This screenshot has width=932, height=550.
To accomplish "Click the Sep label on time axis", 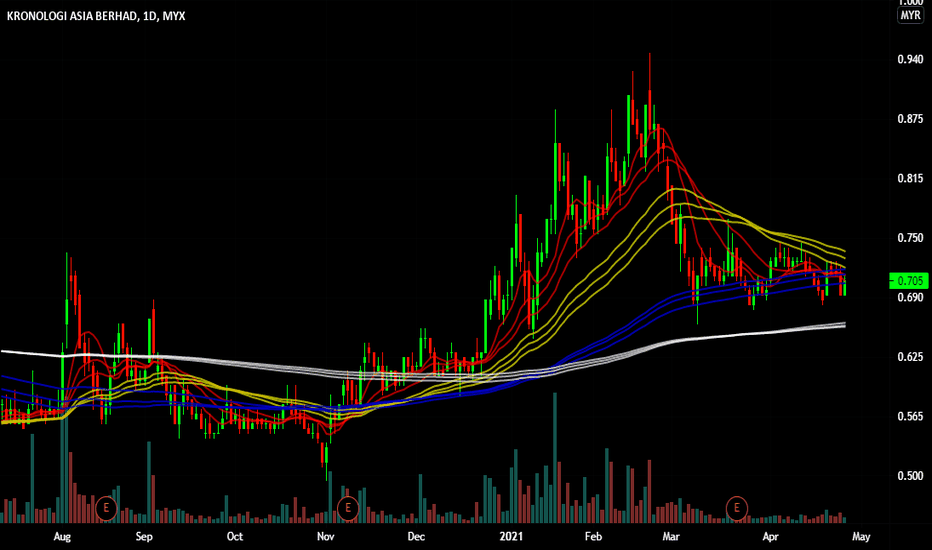I will (144, 536).
